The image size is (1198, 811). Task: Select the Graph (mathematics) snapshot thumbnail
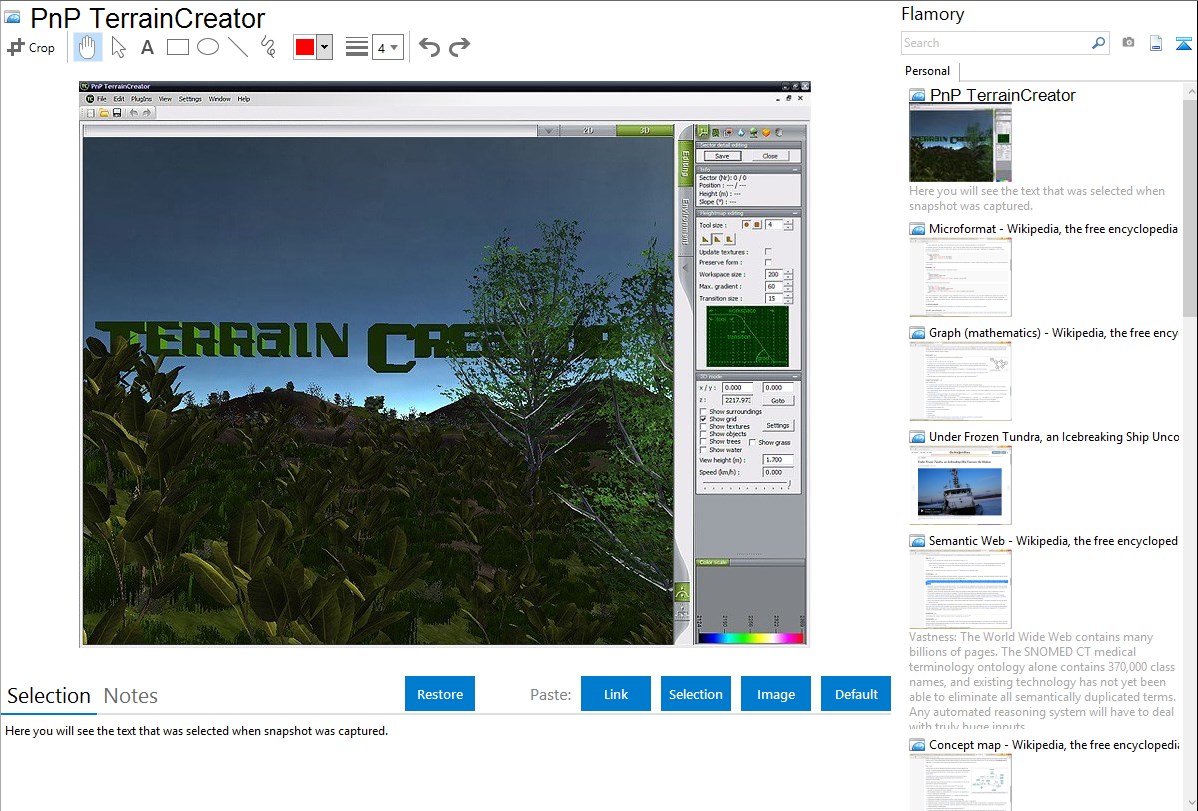[960, 381]
